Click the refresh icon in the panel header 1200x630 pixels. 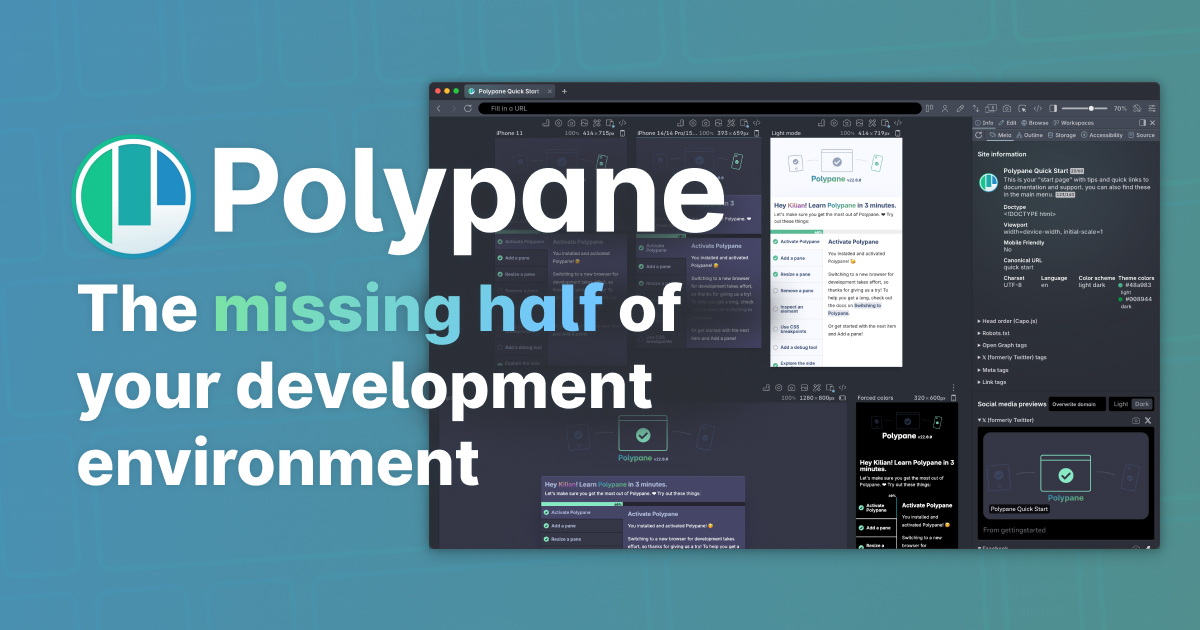[979, 134]
